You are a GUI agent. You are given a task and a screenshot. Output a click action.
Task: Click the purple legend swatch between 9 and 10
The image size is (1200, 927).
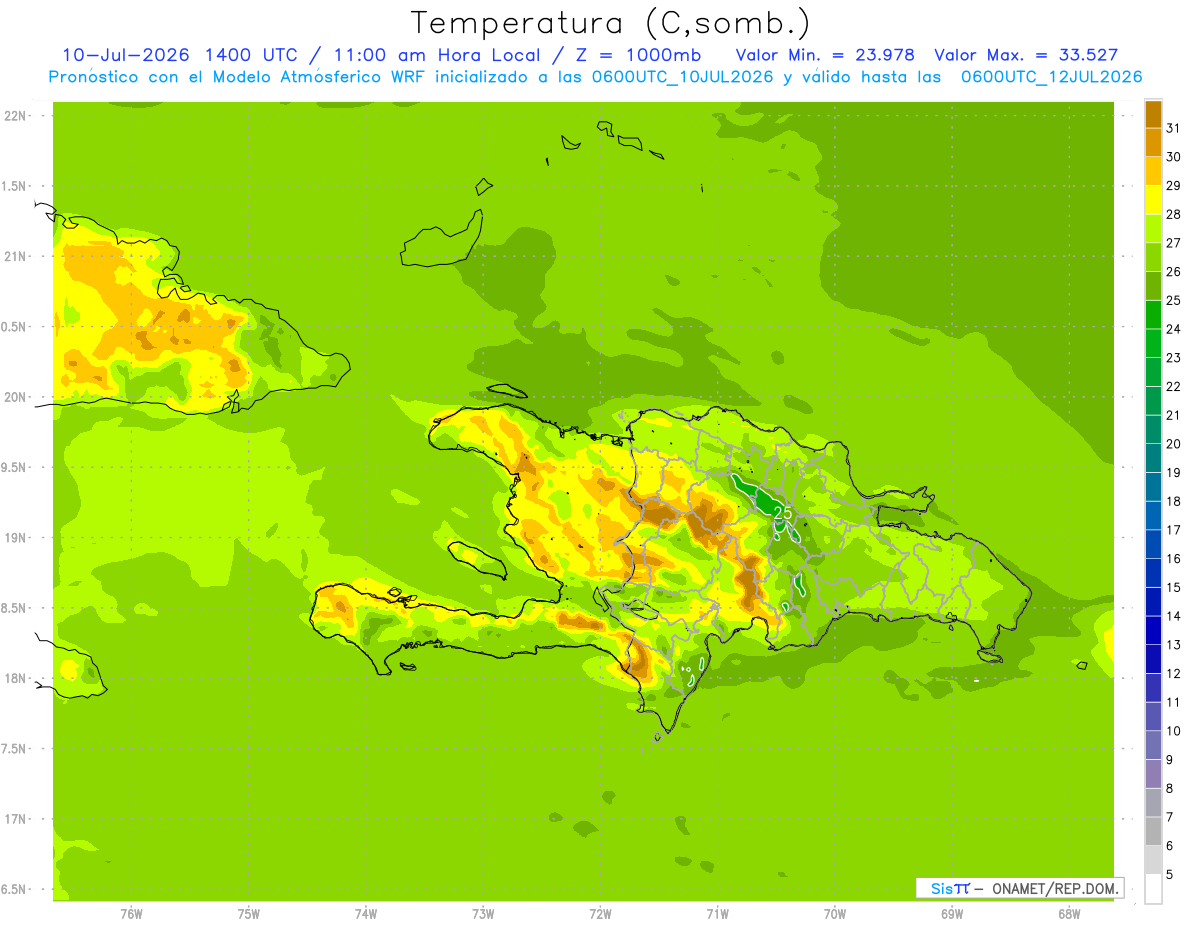point(1153,745)
